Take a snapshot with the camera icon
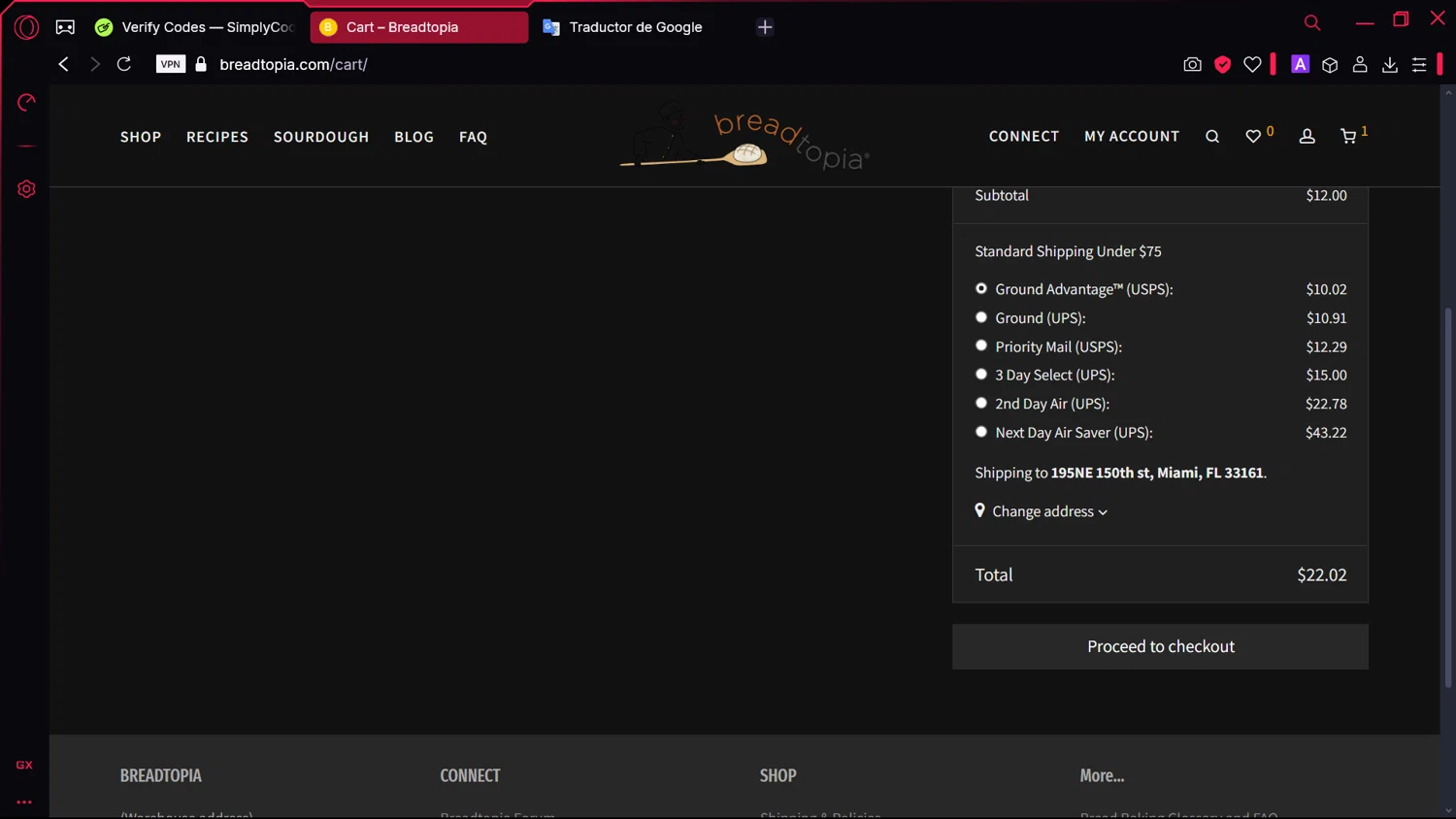Viewport: 1456px width, 819px height. [x=1192, y=64]
